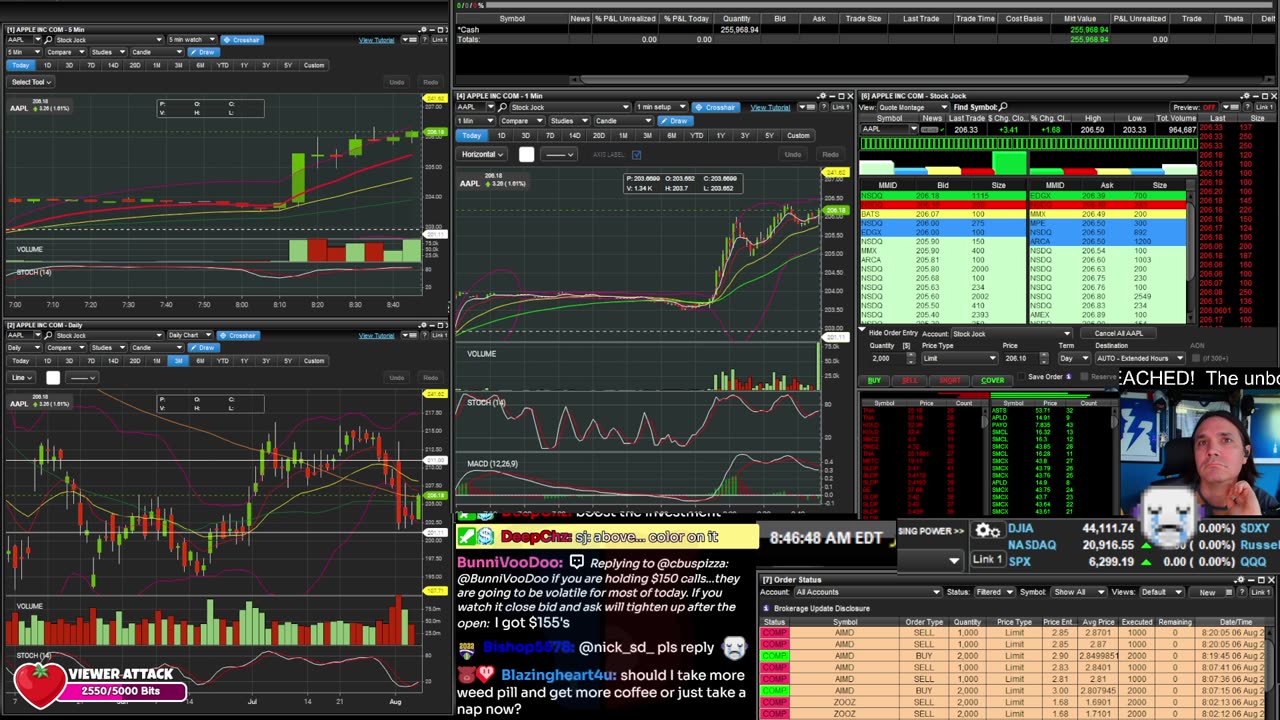Click the green BUY button
This screenshot has width=1280, height=720.
click(874, 381)
